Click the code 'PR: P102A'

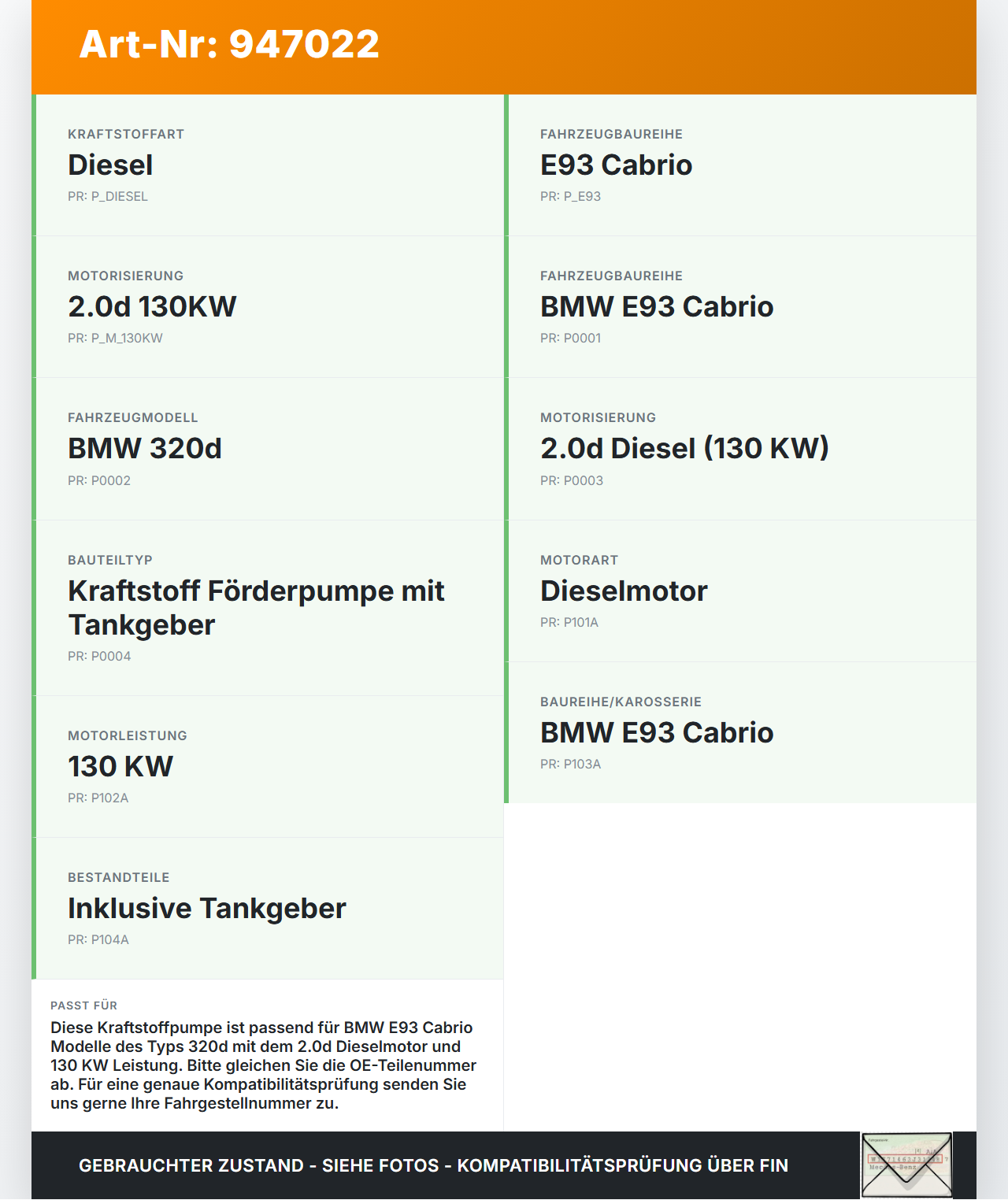(x=98, y=798)
